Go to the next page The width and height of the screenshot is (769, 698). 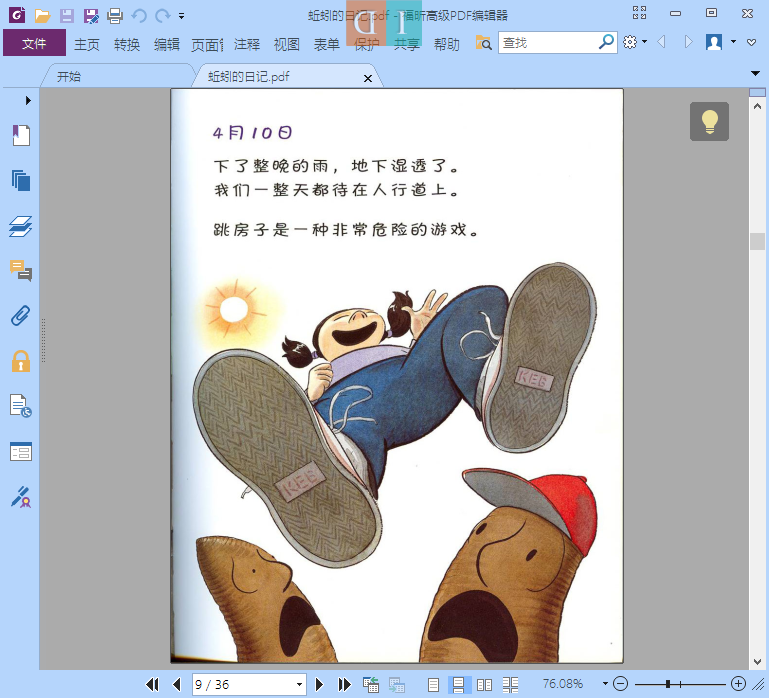(x=319, y=684)
